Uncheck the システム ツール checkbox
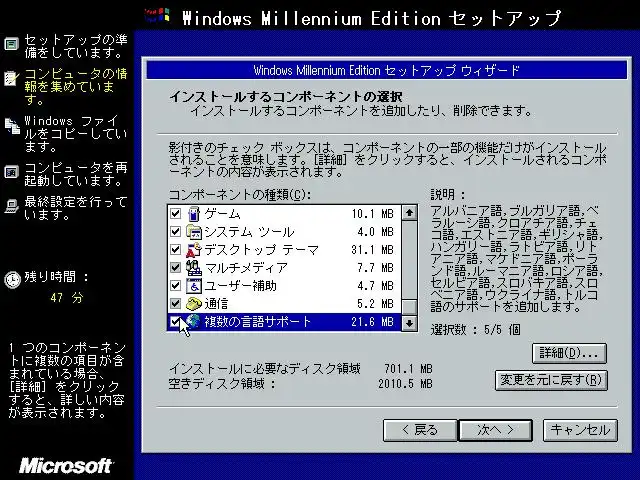This screenshot has height=480, width=640. coord(176,232)
